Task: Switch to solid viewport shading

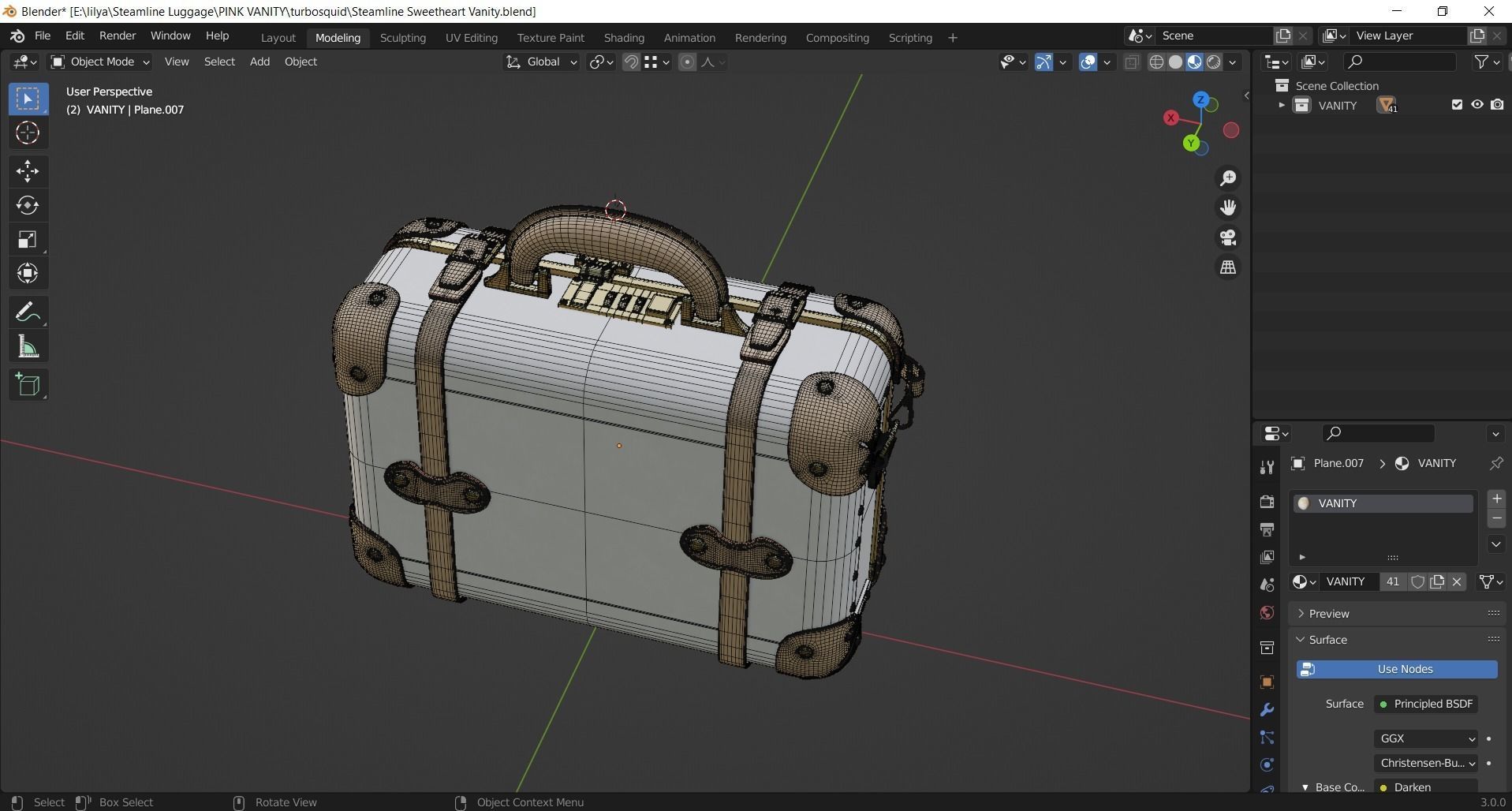Action: click(1175, 62)
